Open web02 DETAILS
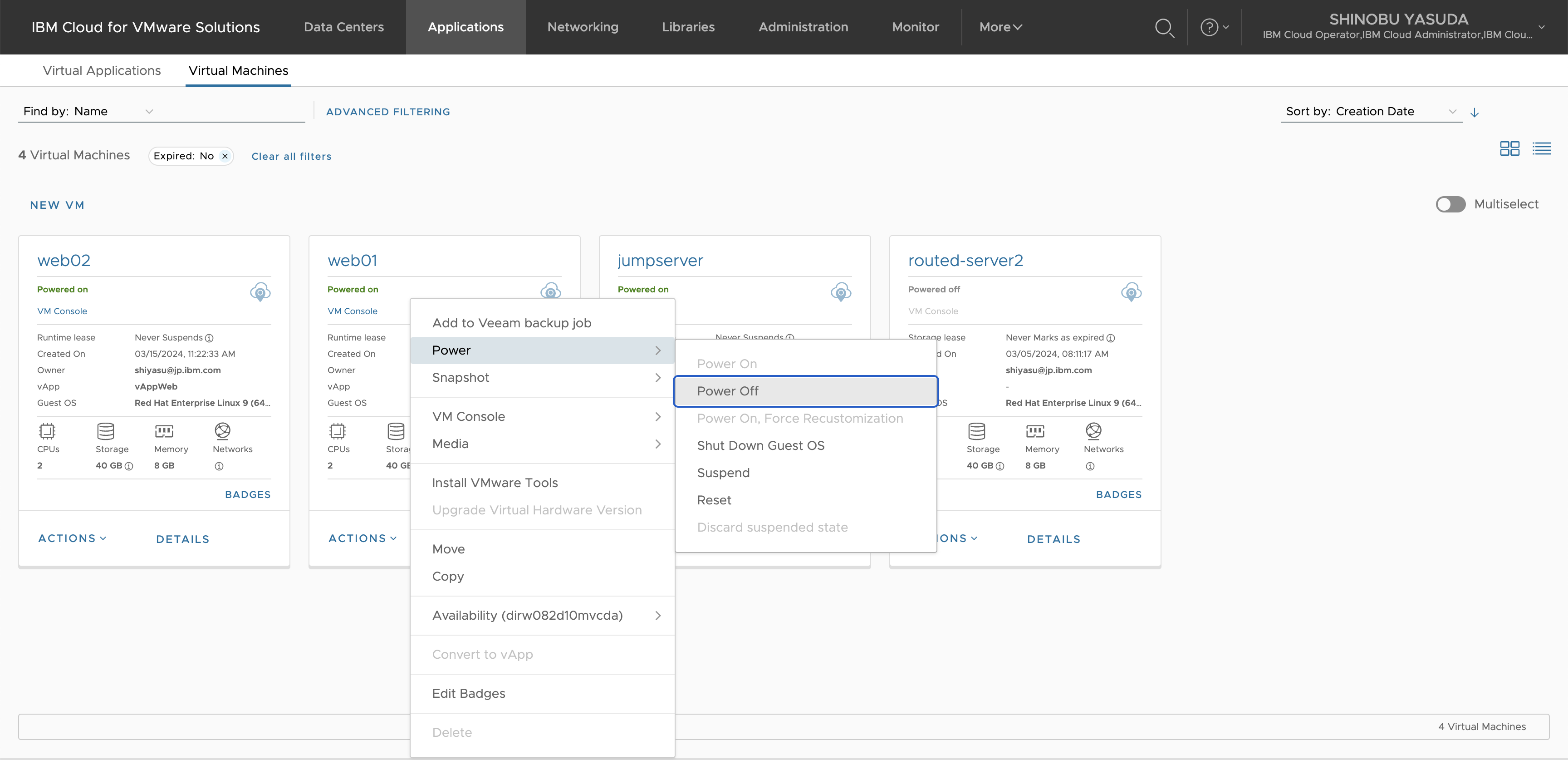 tap(182, 539)
